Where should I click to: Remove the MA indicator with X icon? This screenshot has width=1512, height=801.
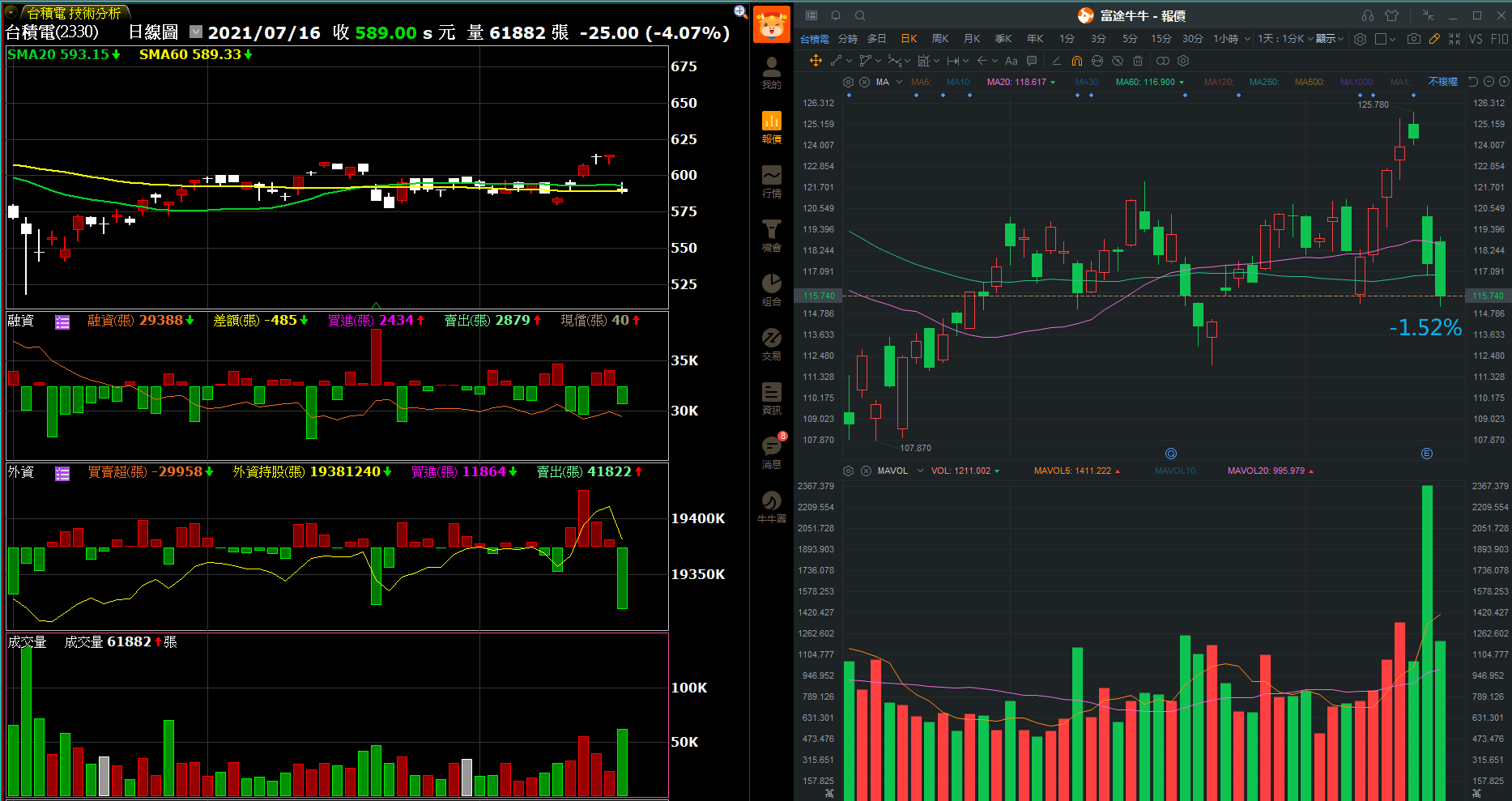pyautogui.click(x=864, y=82)
